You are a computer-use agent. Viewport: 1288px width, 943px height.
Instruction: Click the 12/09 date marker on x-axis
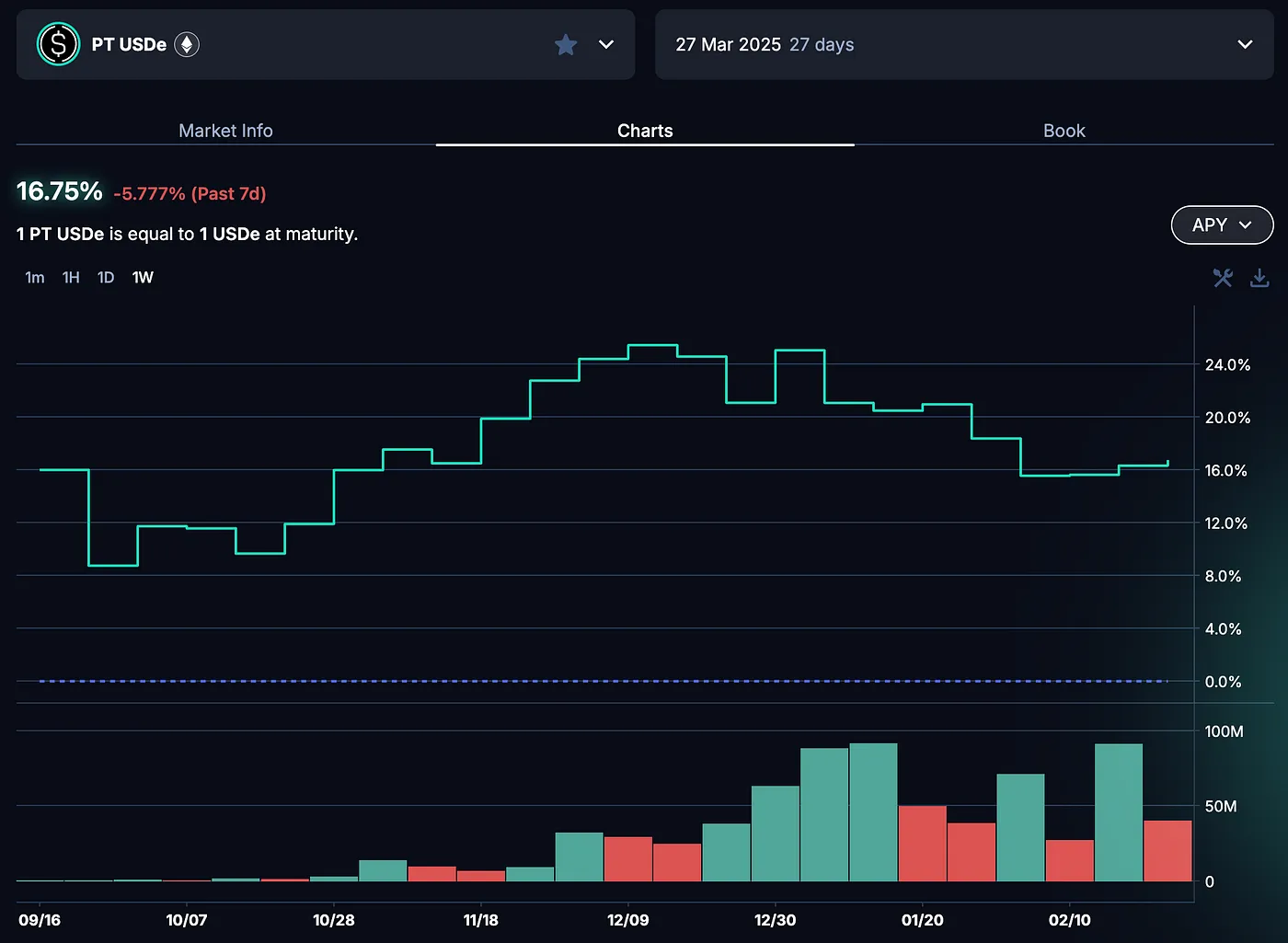(627, 920)
